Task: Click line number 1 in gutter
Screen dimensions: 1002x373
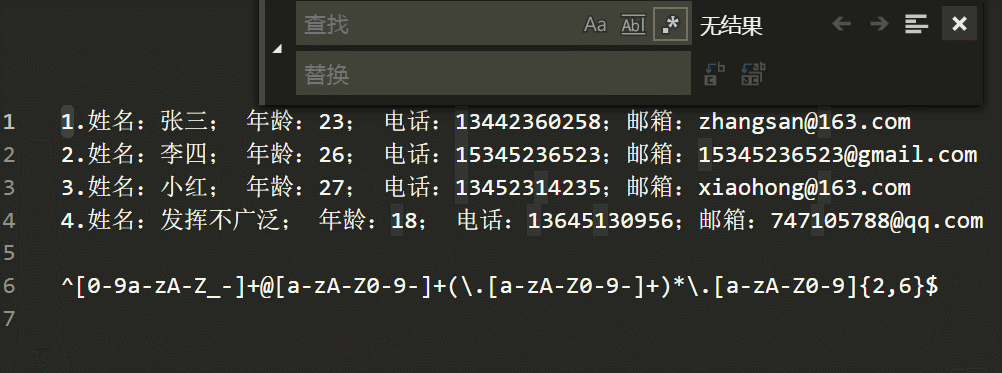Action: click(x=8, y=122)
